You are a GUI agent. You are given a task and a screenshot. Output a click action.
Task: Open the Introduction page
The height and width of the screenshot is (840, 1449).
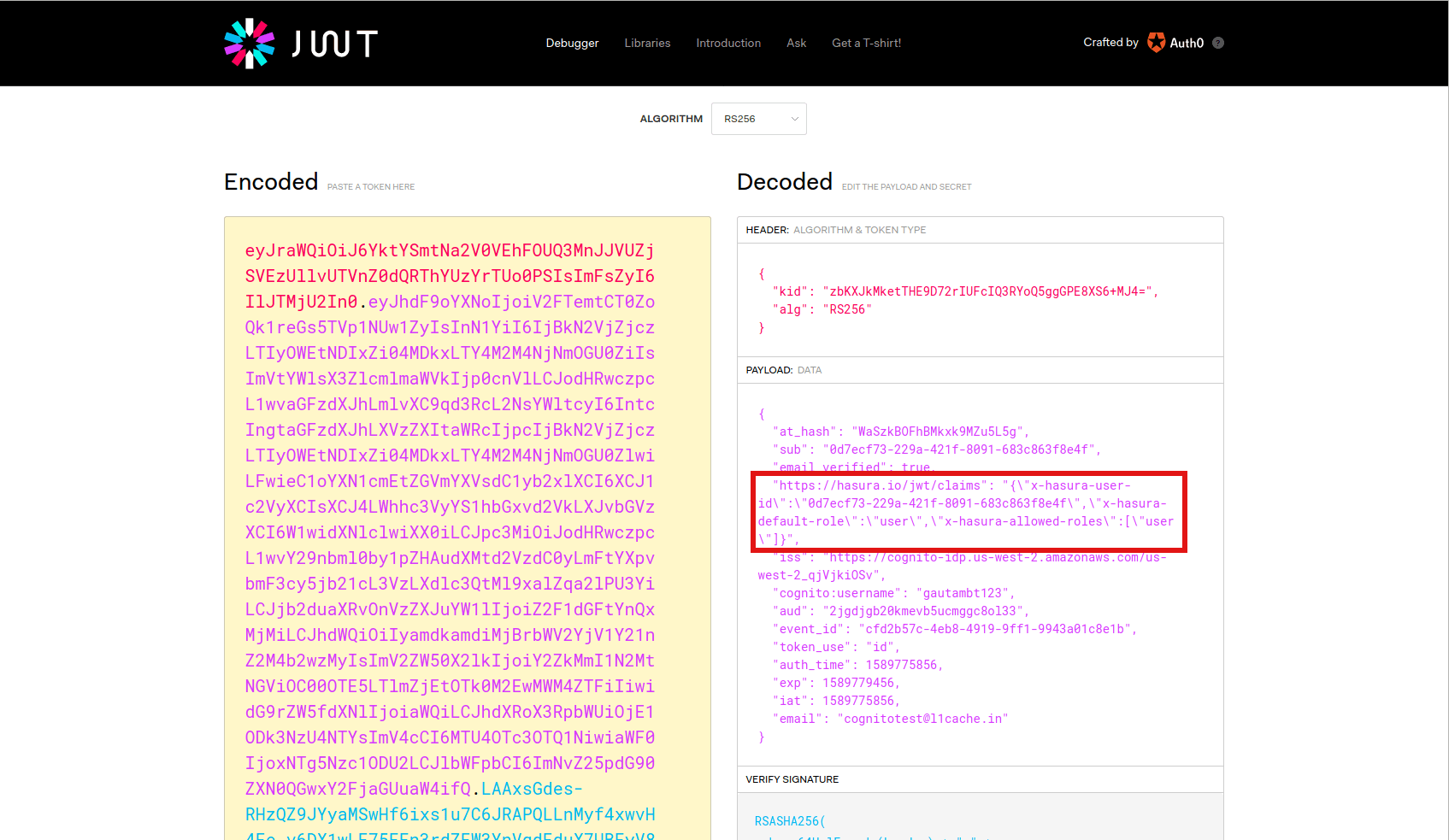tap(728, 43)
